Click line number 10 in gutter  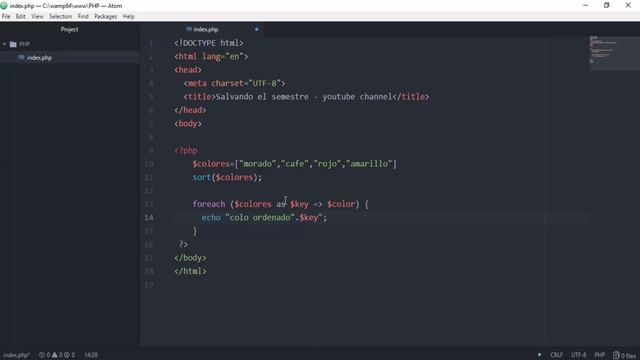click(149, 164)
